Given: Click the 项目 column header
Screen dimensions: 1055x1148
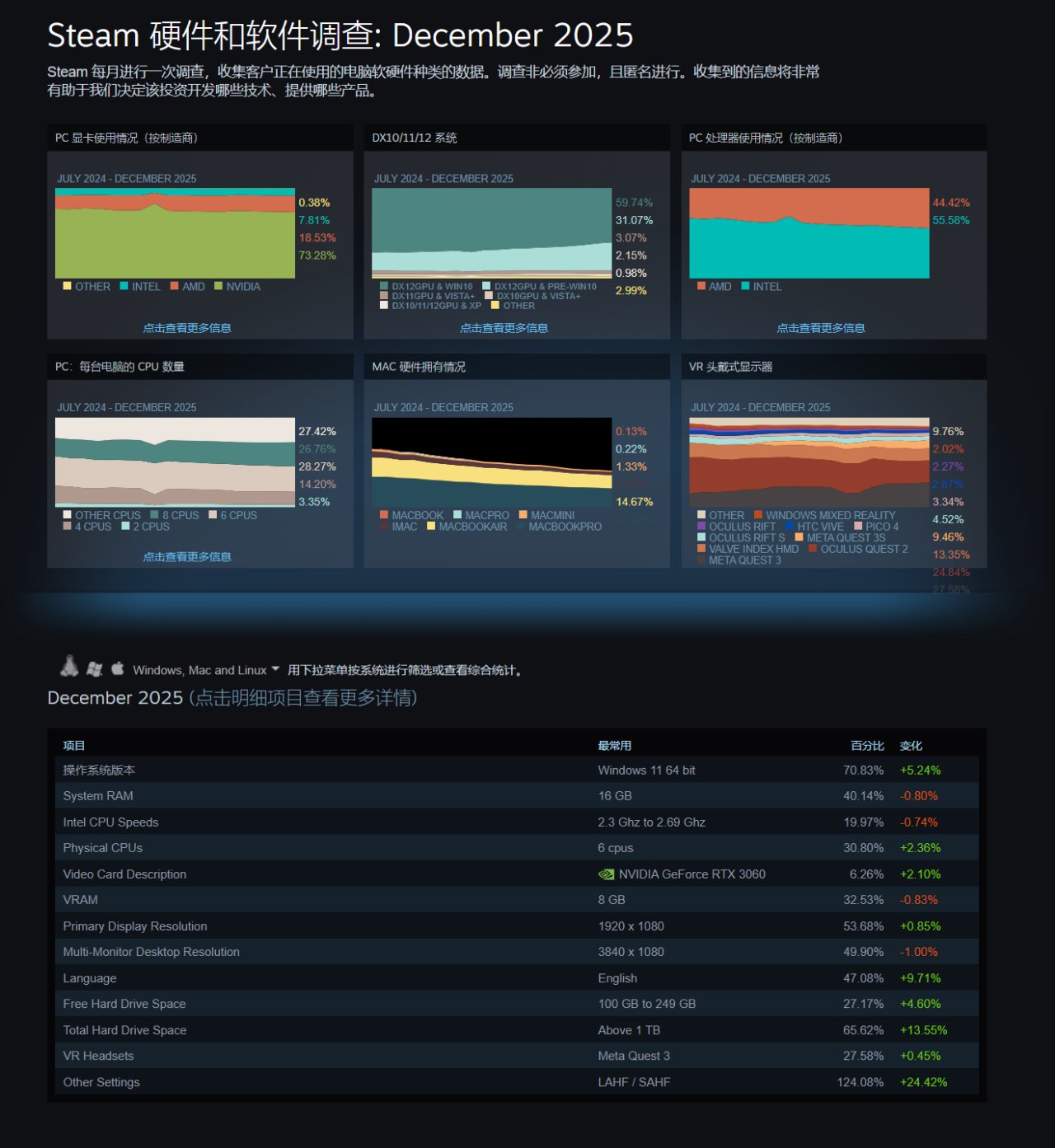Looking at the screenshot, I should click(x=74, y=746).
